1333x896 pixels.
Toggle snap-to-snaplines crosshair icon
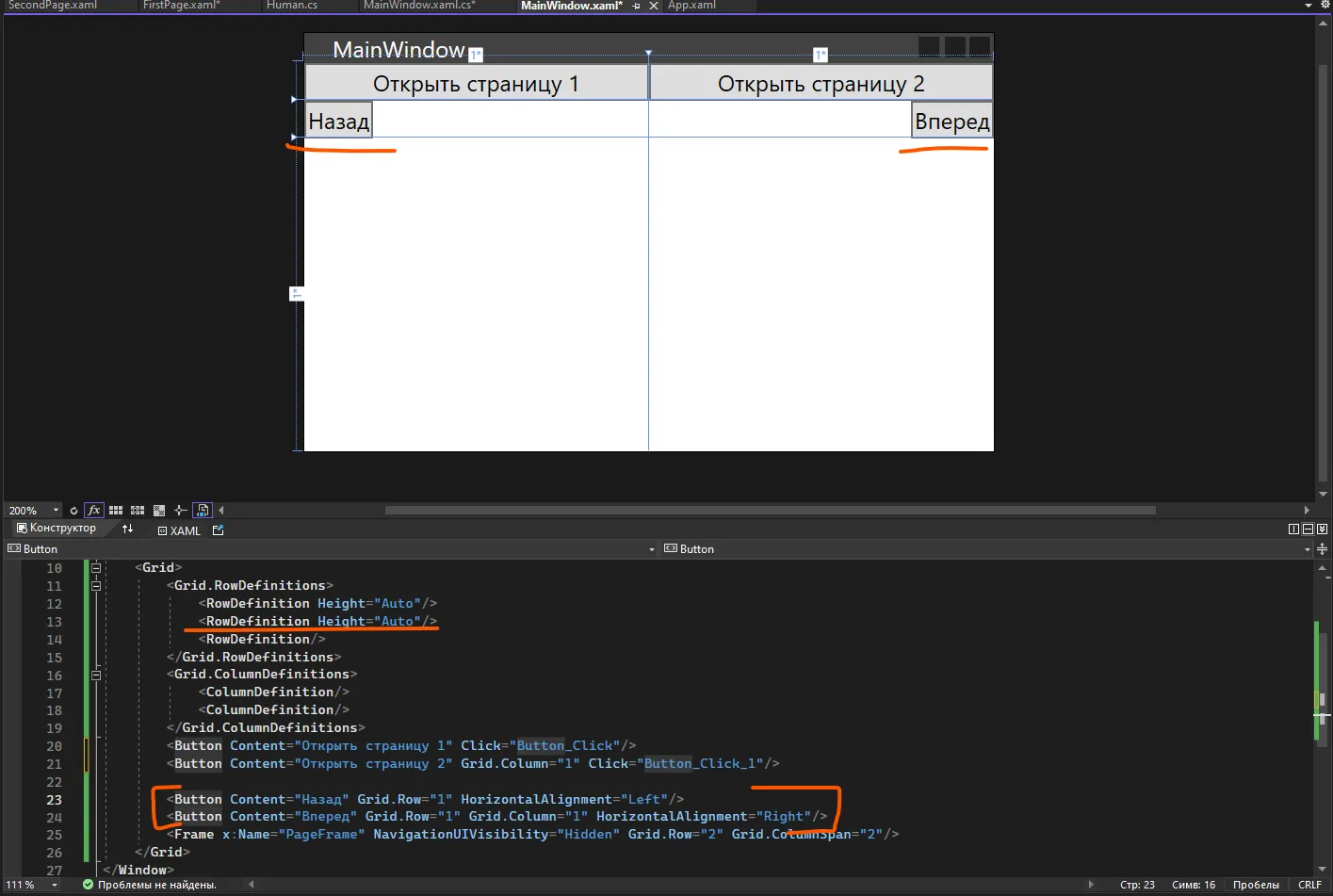180,510
